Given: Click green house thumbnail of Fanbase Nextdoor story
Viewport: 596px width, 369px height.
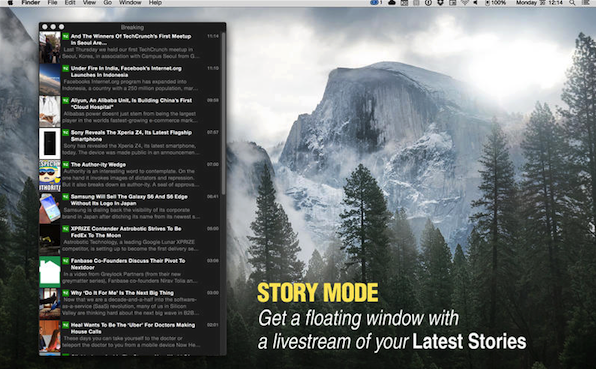Looking at the screenshot, I should [x=50, y=272].
